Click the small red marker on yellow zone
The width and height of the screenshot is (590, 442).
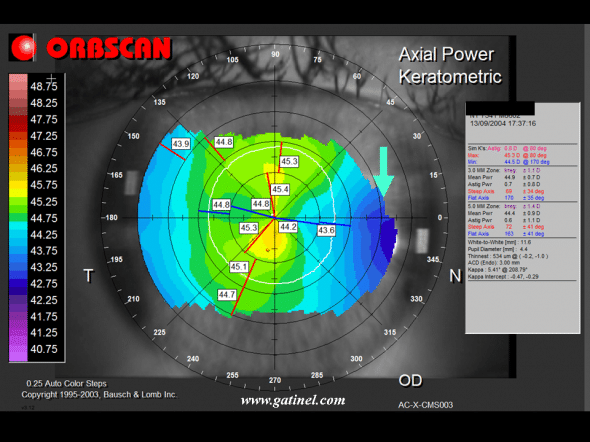(268, 250)
